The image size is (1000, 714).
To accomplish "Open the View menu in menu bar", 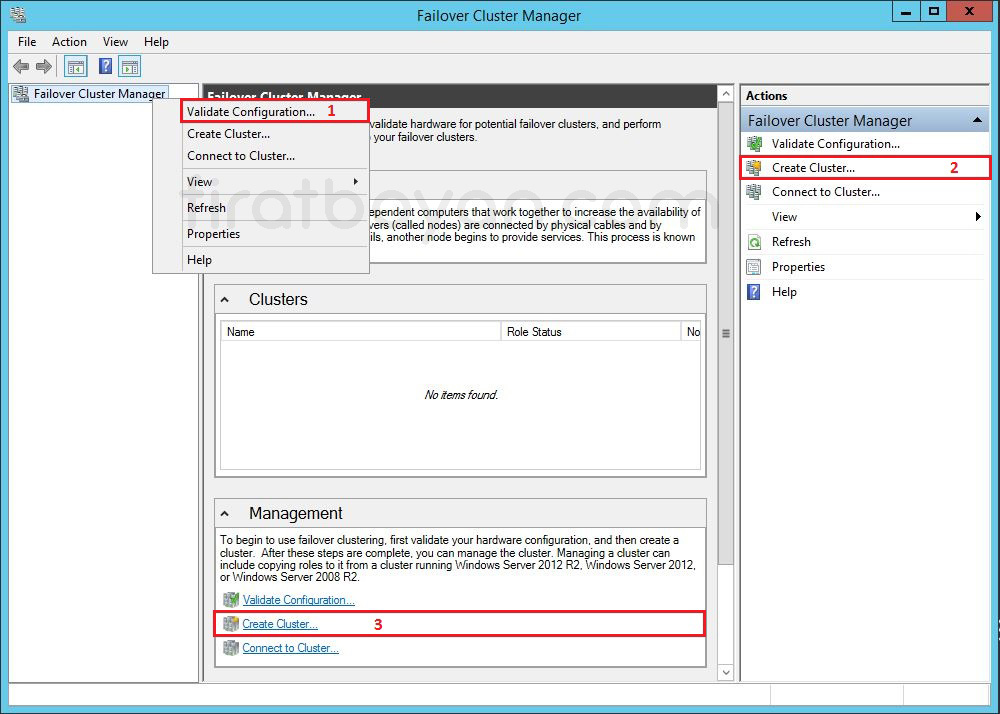I will (115, 42).
